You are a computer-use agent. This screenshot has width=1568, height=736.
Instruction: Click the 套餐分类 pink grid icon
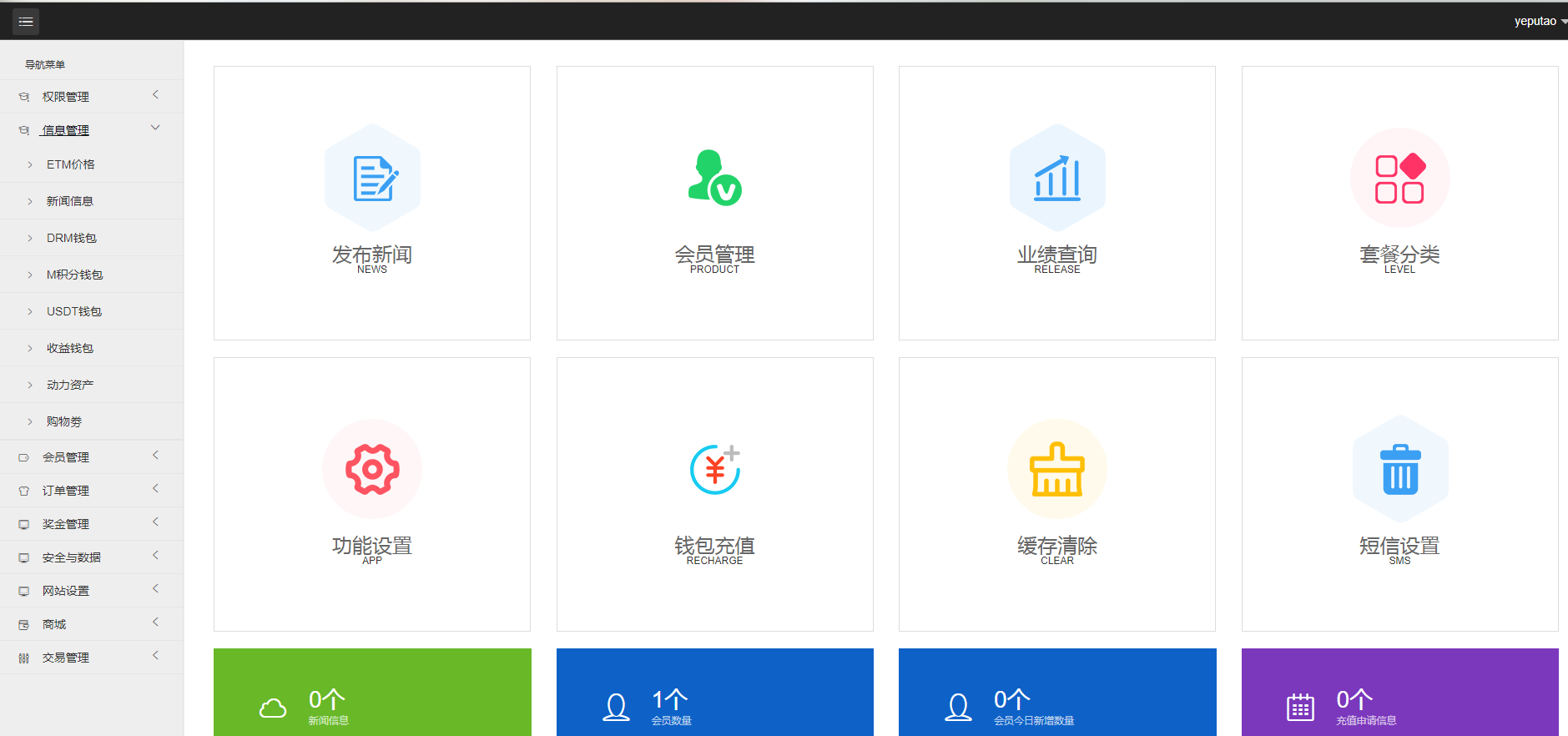pyautogui.click(x=1399, y=178)
